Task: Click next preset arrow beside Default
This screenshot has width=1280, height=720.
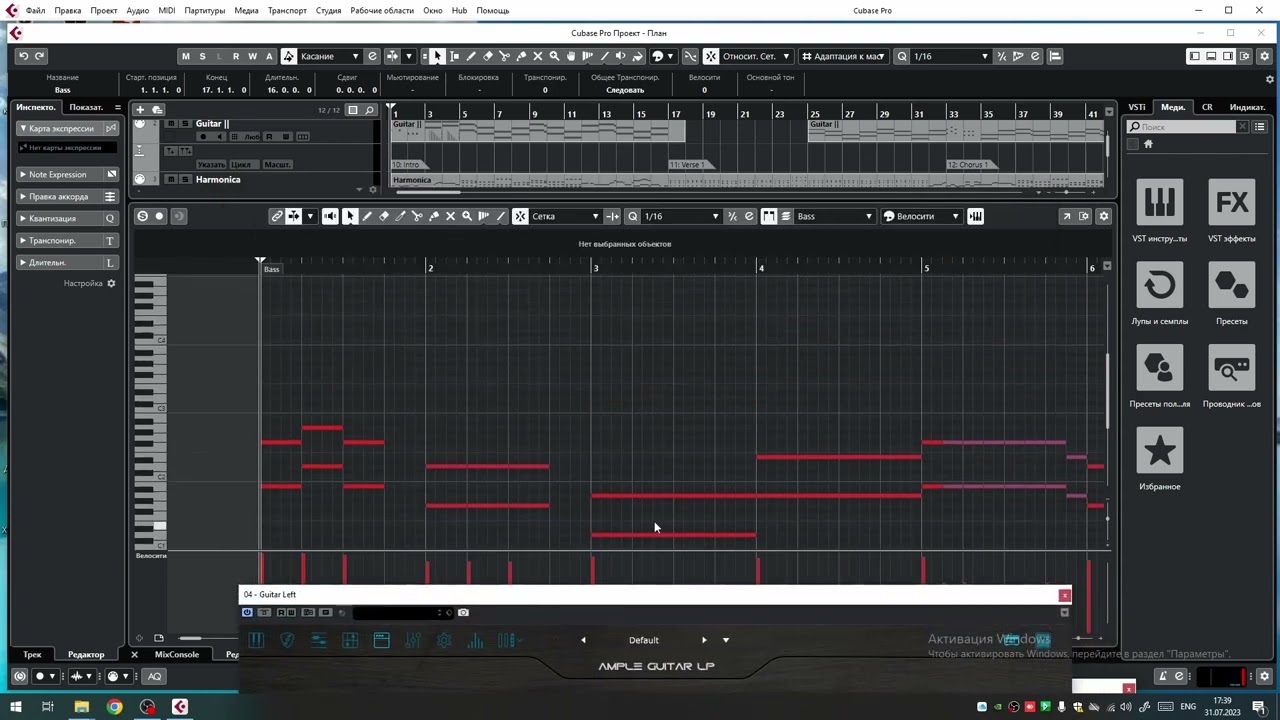Action: (x=704, y=640)
